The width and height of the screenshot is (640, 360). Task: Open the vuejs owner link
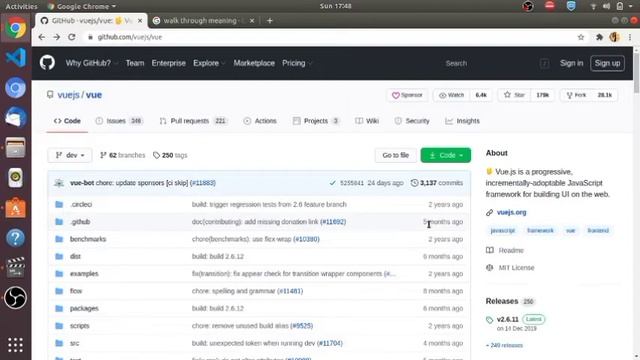click(69, 95)
